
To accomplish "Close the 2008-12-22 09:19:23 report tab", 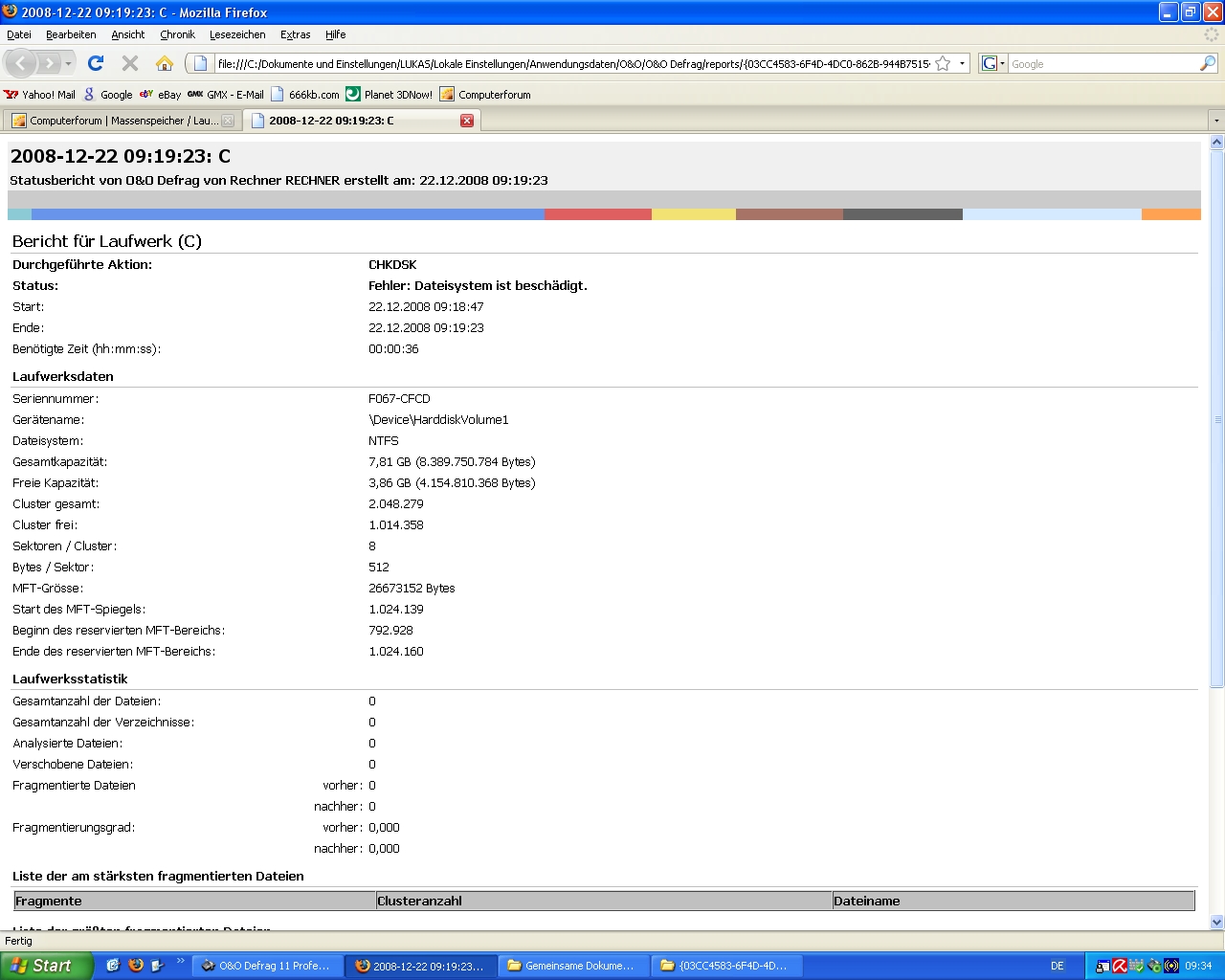I will click(467, 121).
